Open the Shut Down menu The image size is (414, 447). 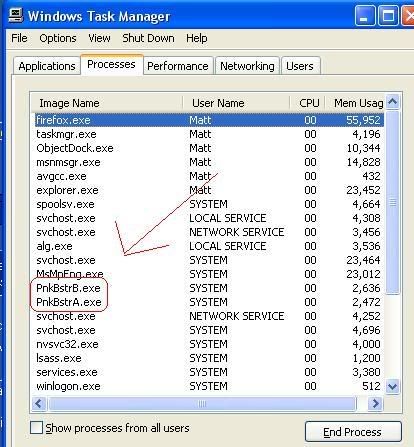click(148, 38)
